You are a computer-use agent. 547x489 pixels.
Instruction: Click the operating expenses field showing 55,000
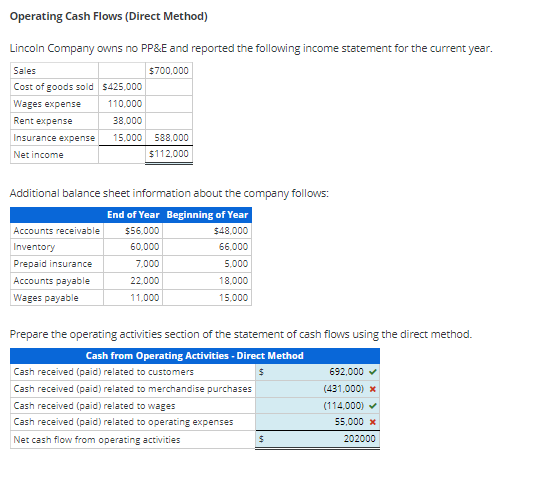click(317, 422)
